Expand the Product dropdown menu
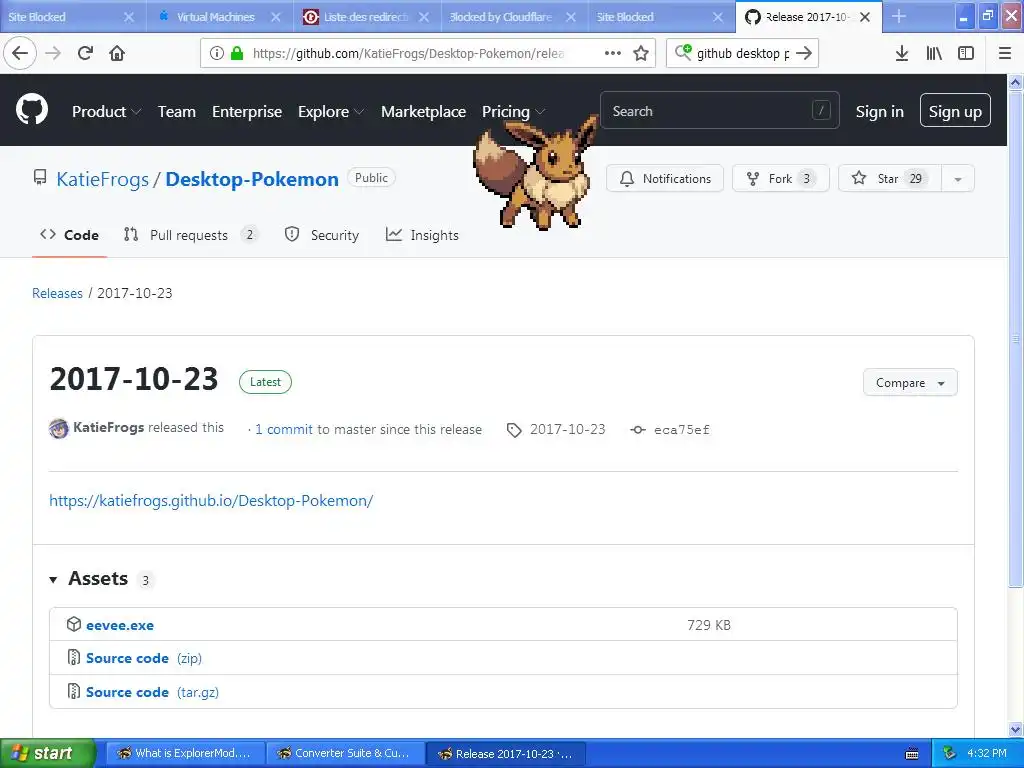Viewport: 1024px width, 768px height. 106,112
